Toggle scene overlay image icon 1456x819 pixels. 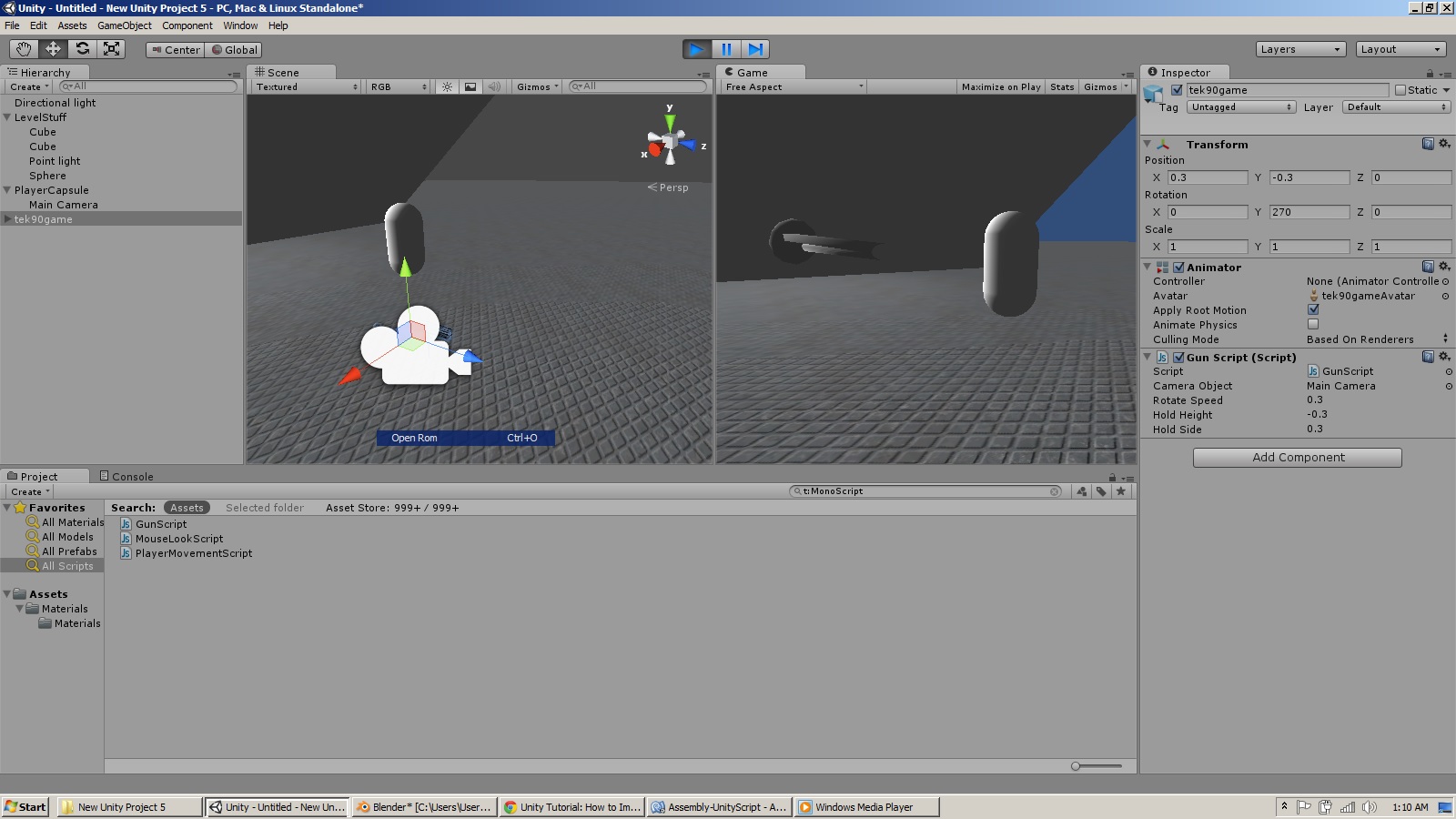tap(470, 86)
